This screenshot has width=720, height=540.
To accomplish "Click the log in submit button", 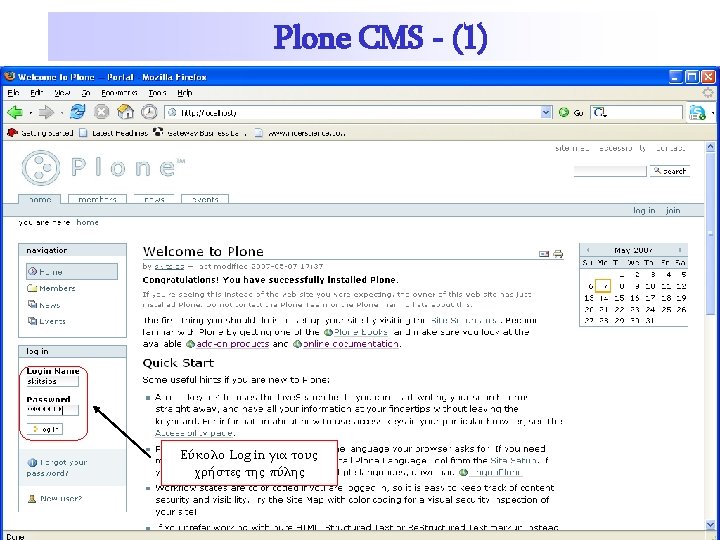I will [x=45, y=429].
